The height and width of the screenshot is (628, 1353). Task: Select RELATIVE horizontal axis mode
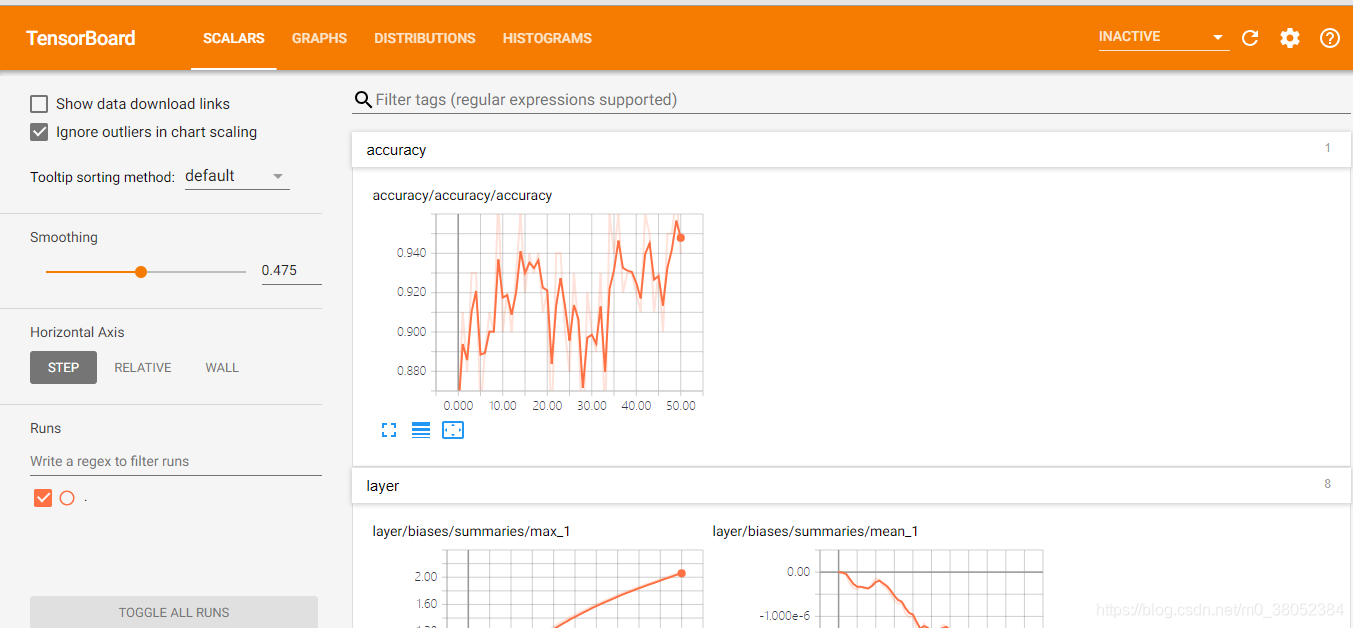click(x=142, y=367)
